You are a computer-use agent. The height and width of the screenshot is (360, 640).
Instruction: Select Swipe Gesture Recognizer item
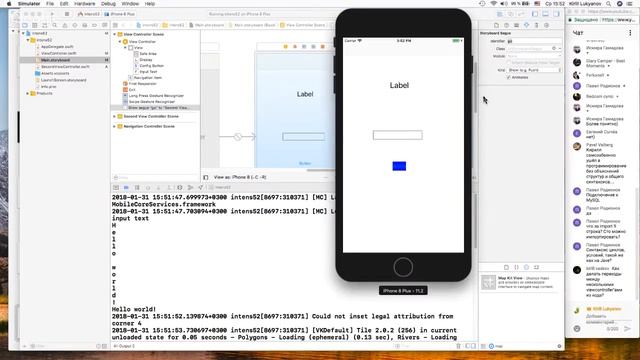pyautogui.click(x=151, y=102)
